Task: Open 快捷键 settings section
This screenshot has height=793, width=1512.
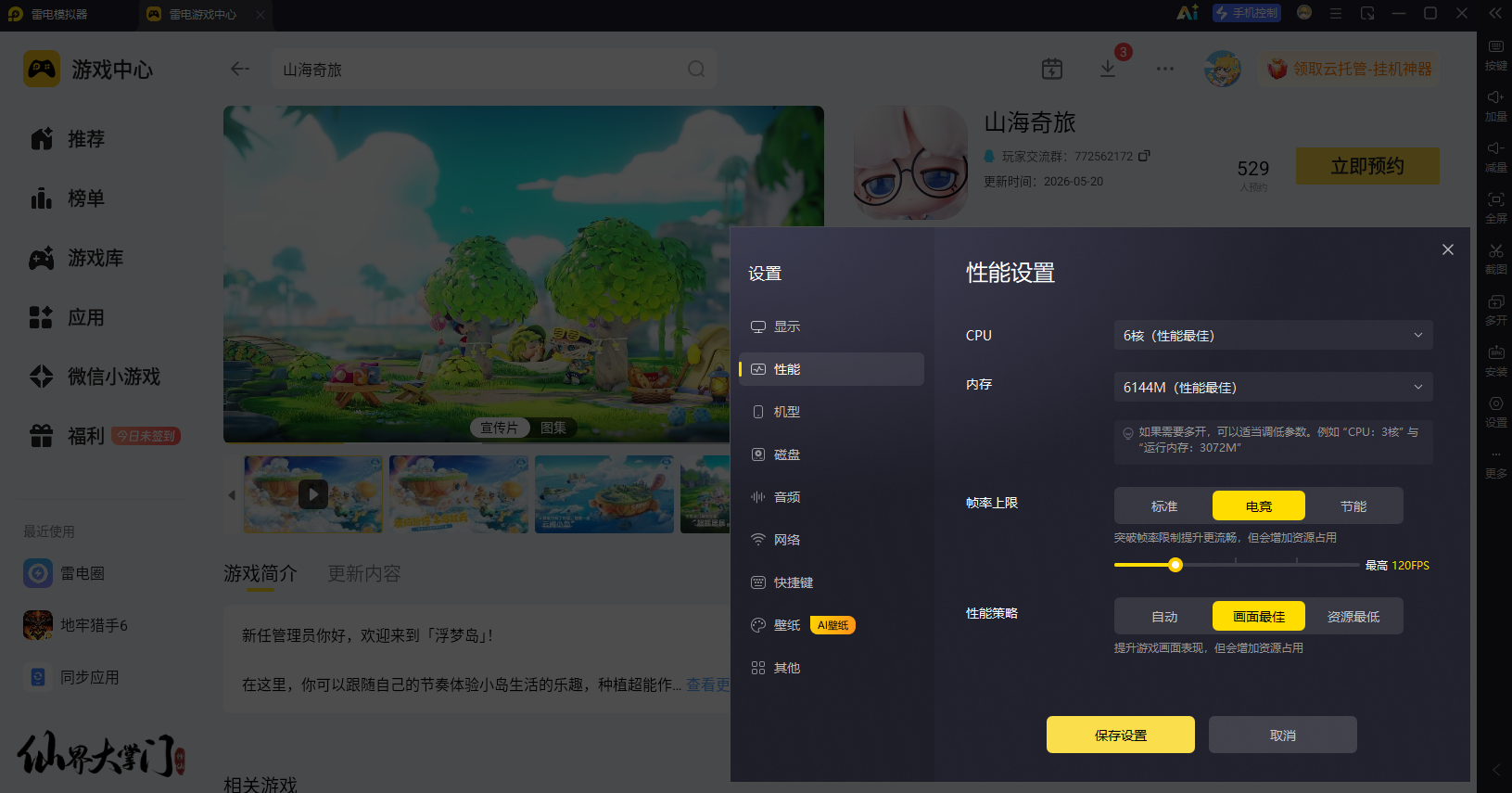Action: point(832,582)
